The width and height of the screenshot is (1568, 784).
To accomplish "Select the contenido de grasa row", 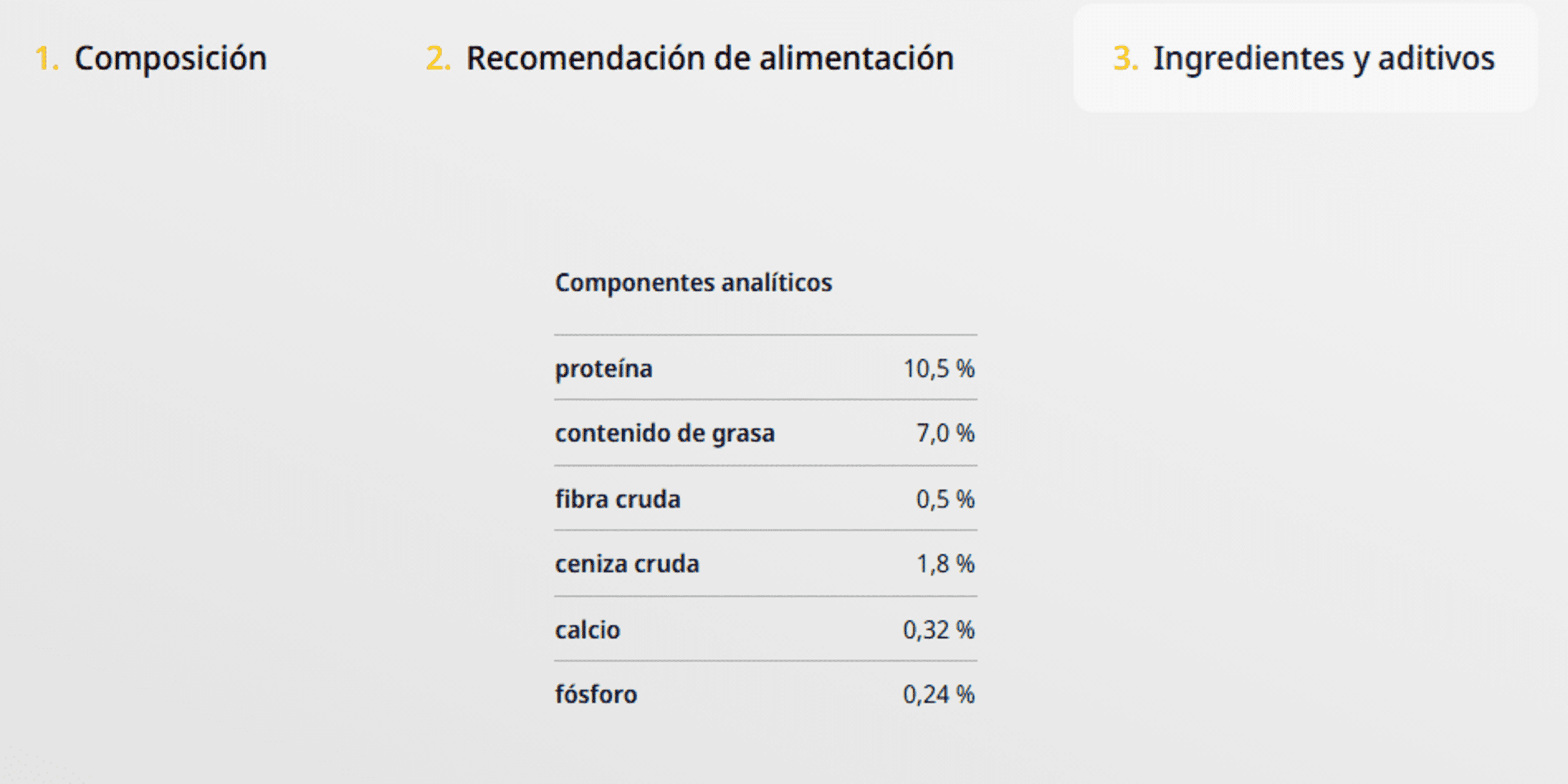I will tap(766, 433).
